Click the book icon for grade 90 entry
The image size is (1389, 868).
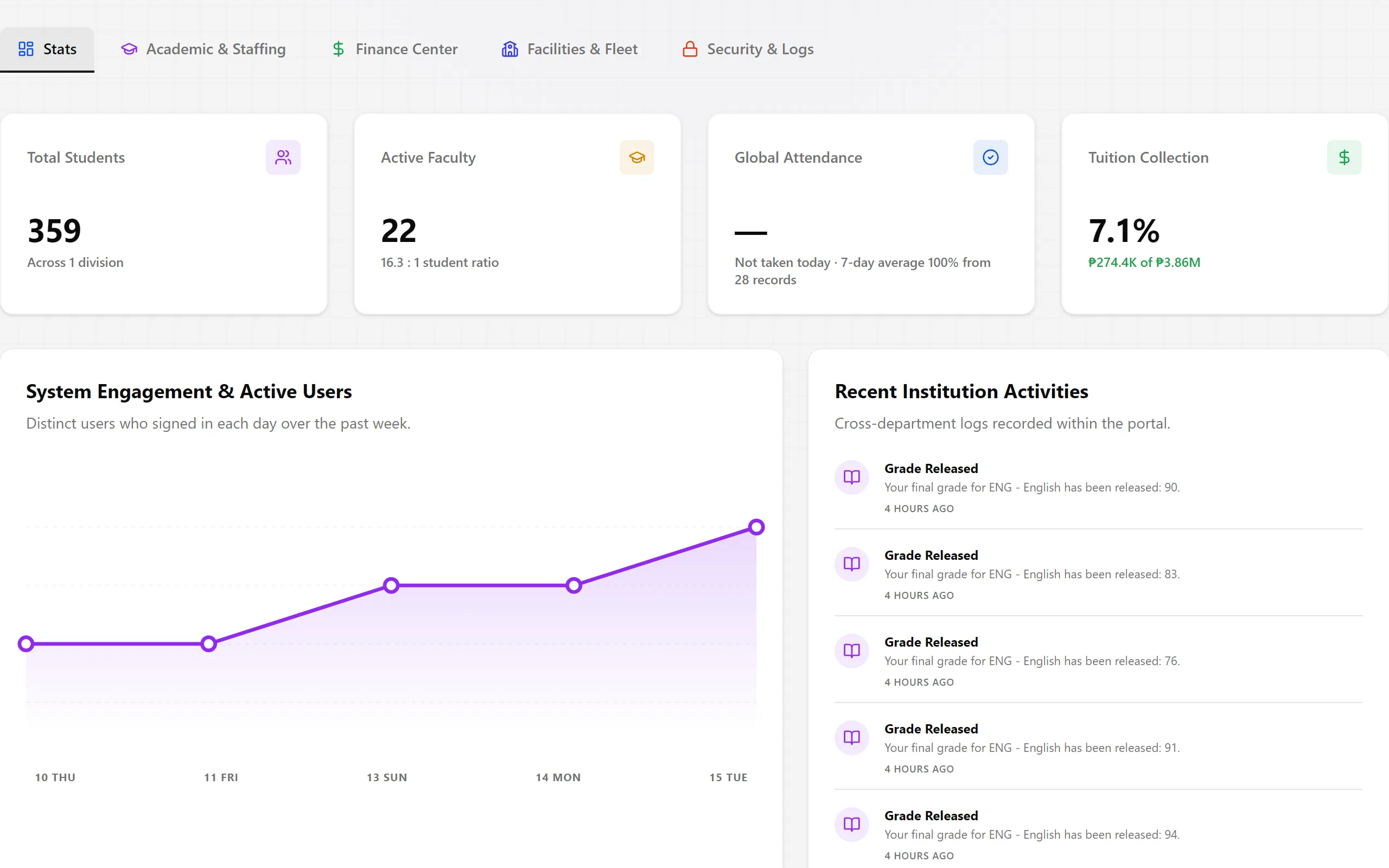point(852,477)
